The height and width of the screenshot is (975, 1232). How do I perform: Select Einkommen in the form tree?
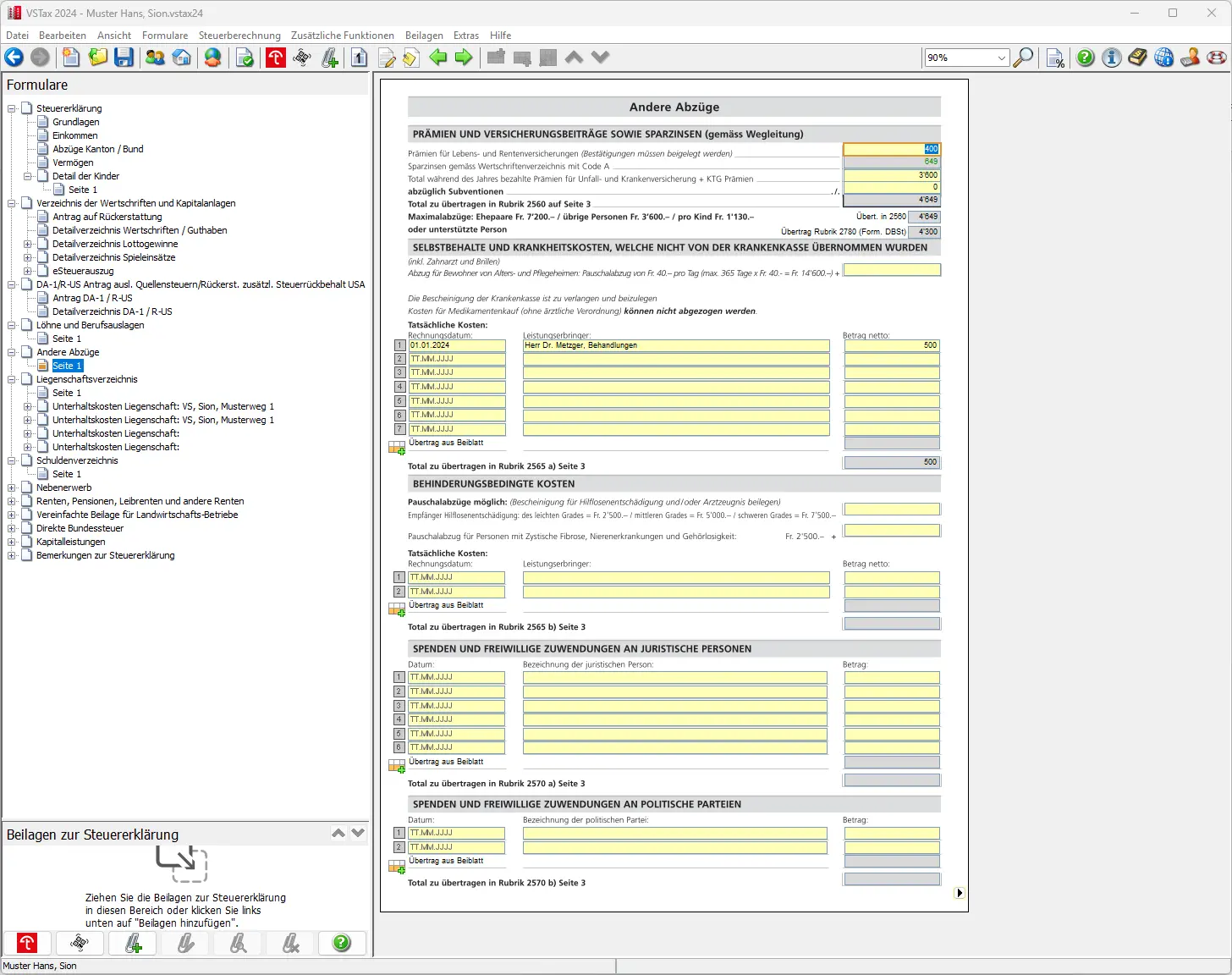[x=74, y=135]
